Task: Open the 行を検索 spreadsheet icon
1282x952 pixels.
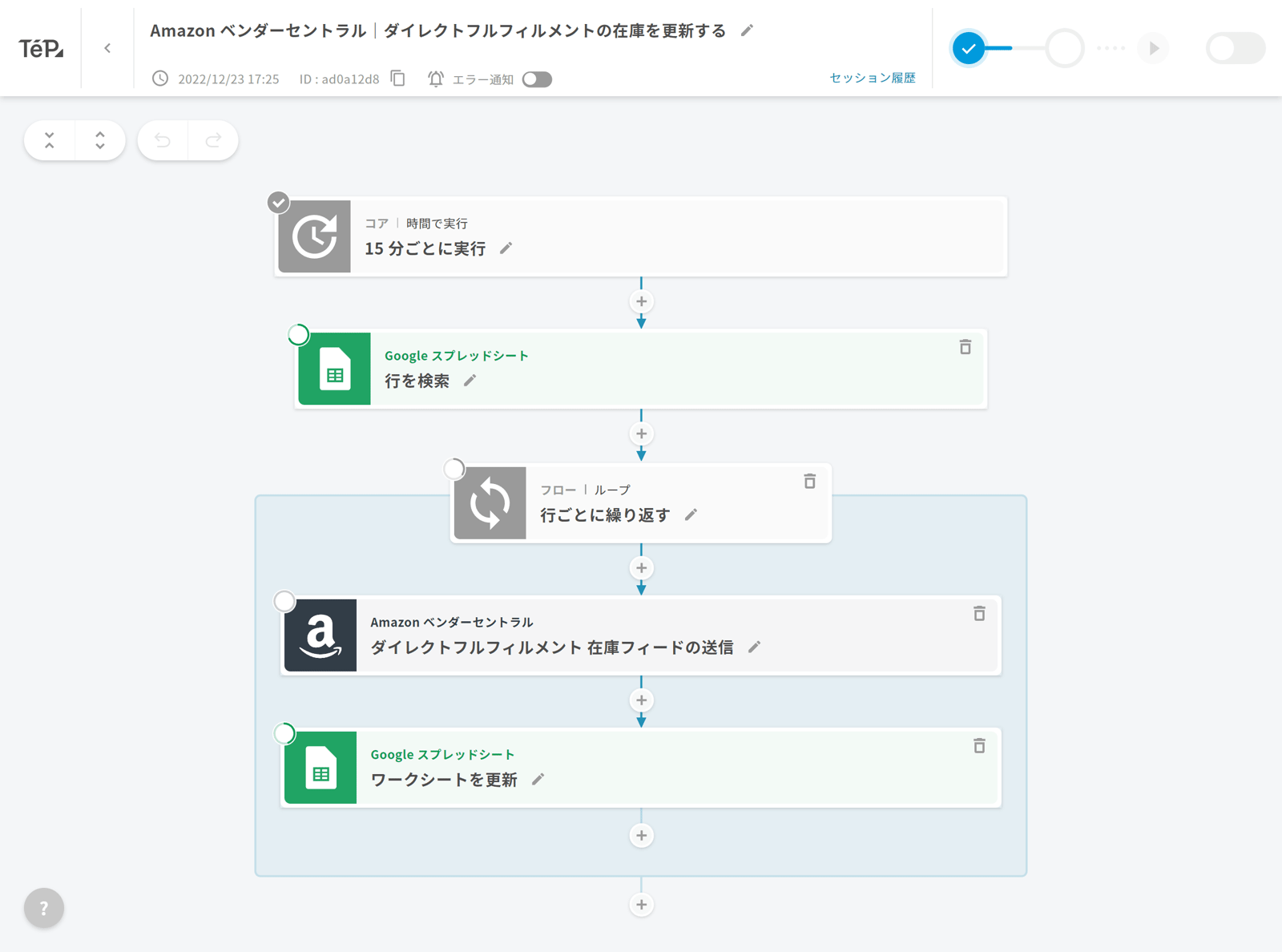Action: [334, 369]
